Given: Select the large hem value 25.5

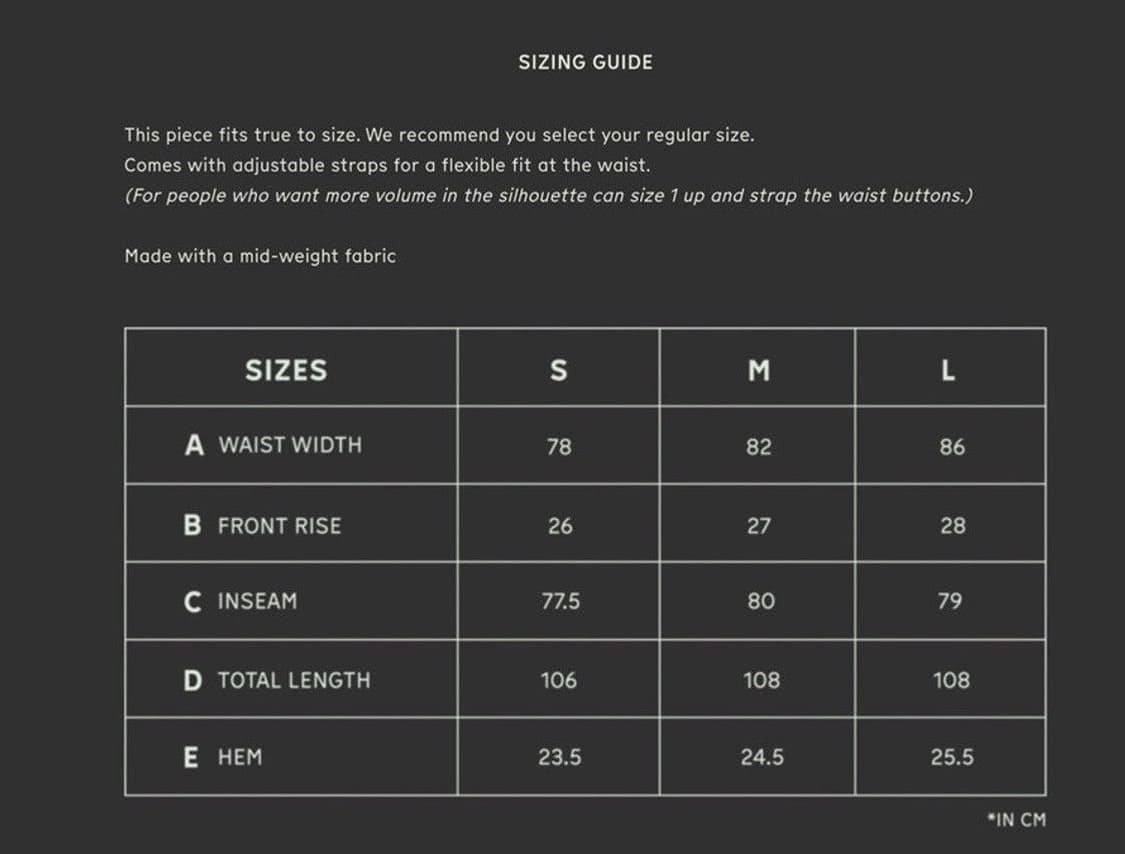Looking at the screenshot, I should [x=951, y=758].
